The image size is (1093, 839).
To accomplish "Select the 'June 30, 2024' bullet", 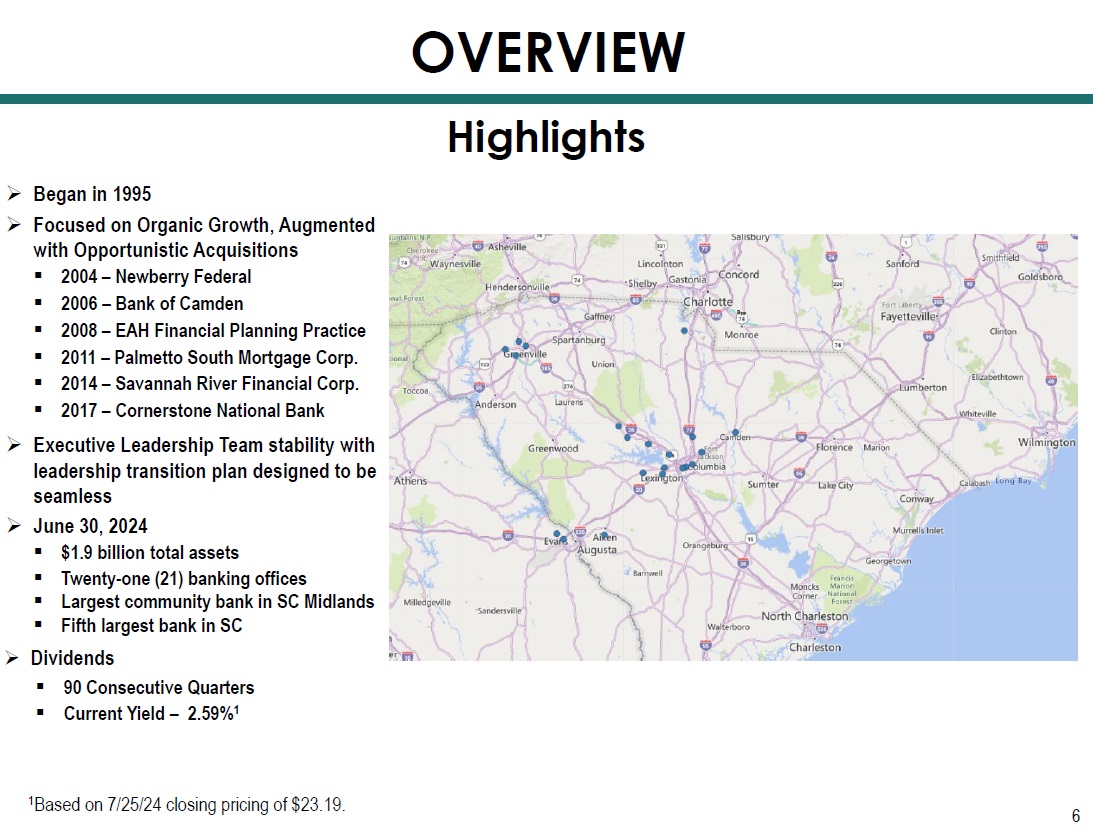I will pos(91,526).
